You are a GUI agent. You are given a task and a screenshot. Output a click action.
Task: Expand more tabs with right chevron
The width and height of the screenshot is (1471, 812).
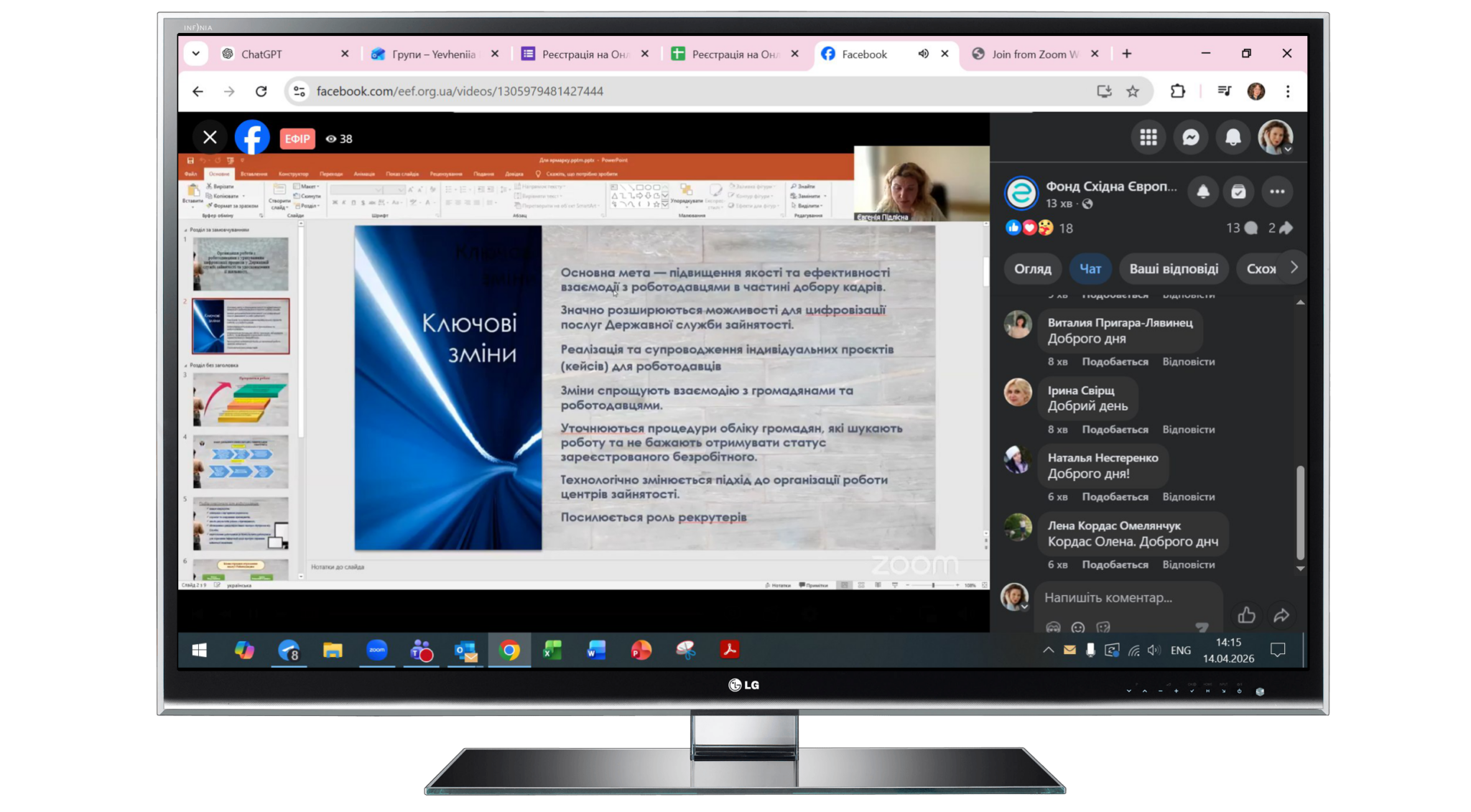point(1294,268)
